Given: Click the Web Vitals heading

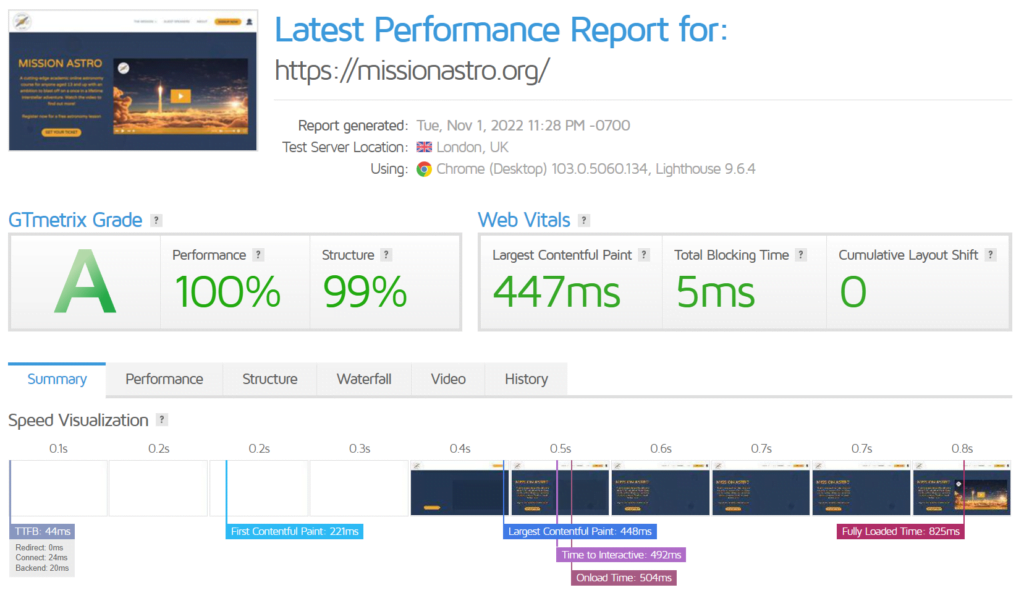Looking at the screenshot, I should pyautogui.click(x=524, y=220).
